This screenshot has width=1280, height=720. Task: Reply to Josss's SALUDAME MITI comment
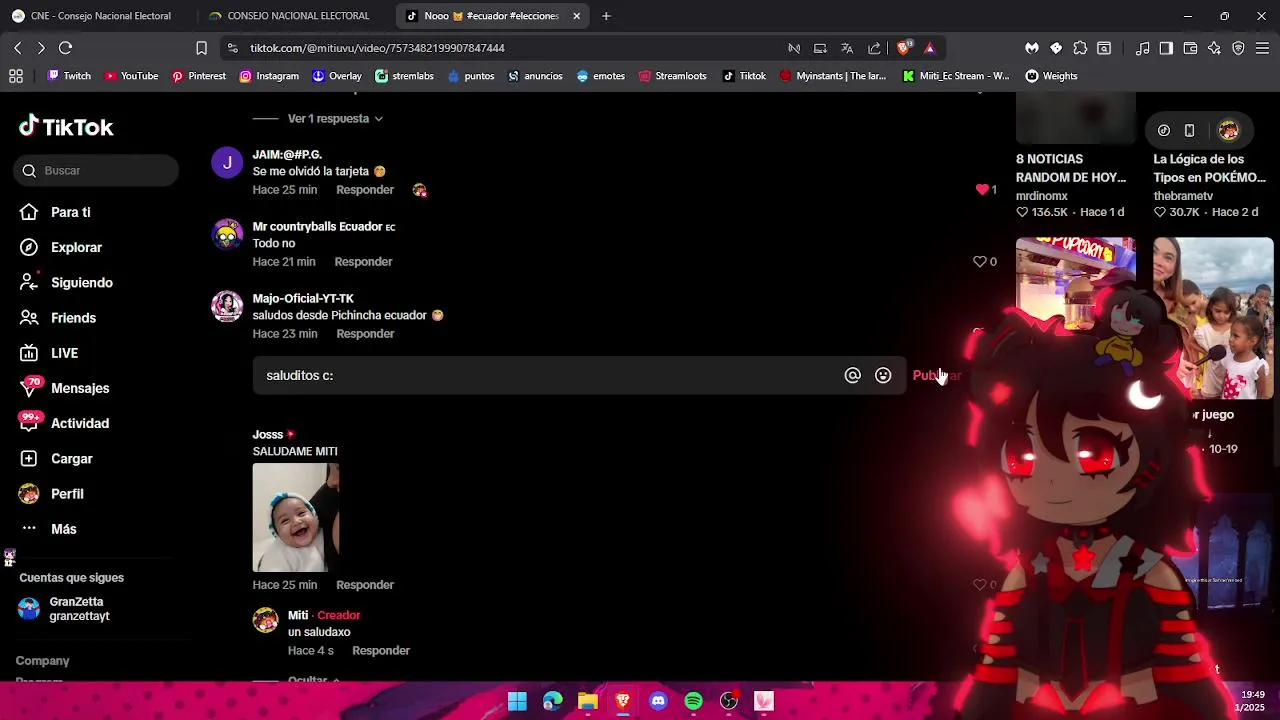coord(365,585)
